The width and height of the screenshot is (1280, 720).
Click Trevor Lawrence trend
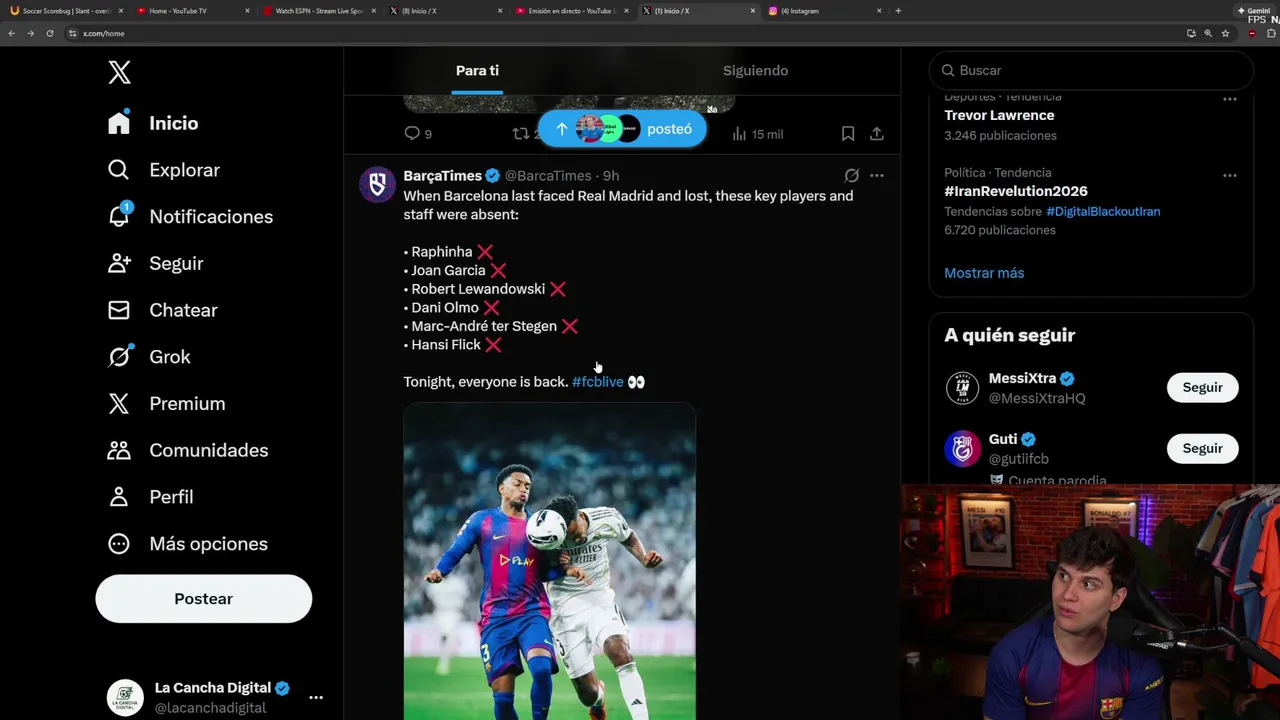click(x=999, y=115)
